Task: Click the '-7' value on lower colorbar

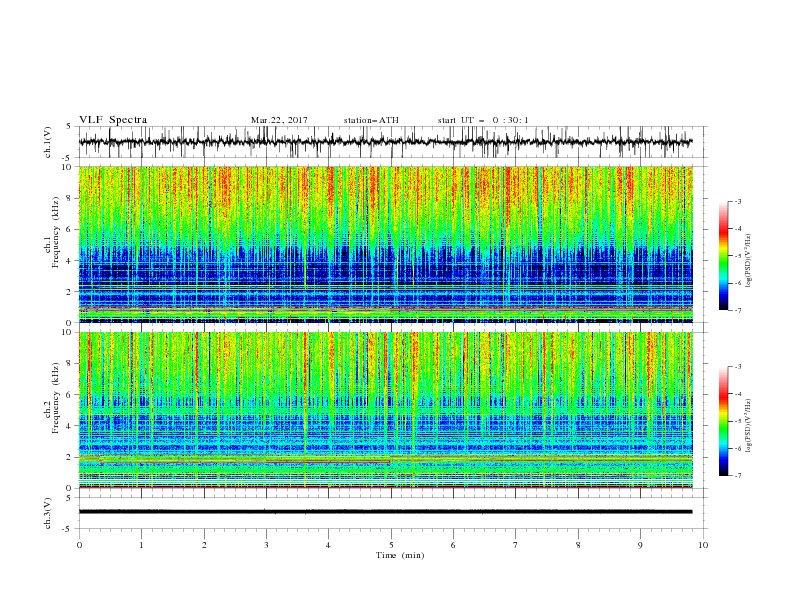Action: (738, 475)
